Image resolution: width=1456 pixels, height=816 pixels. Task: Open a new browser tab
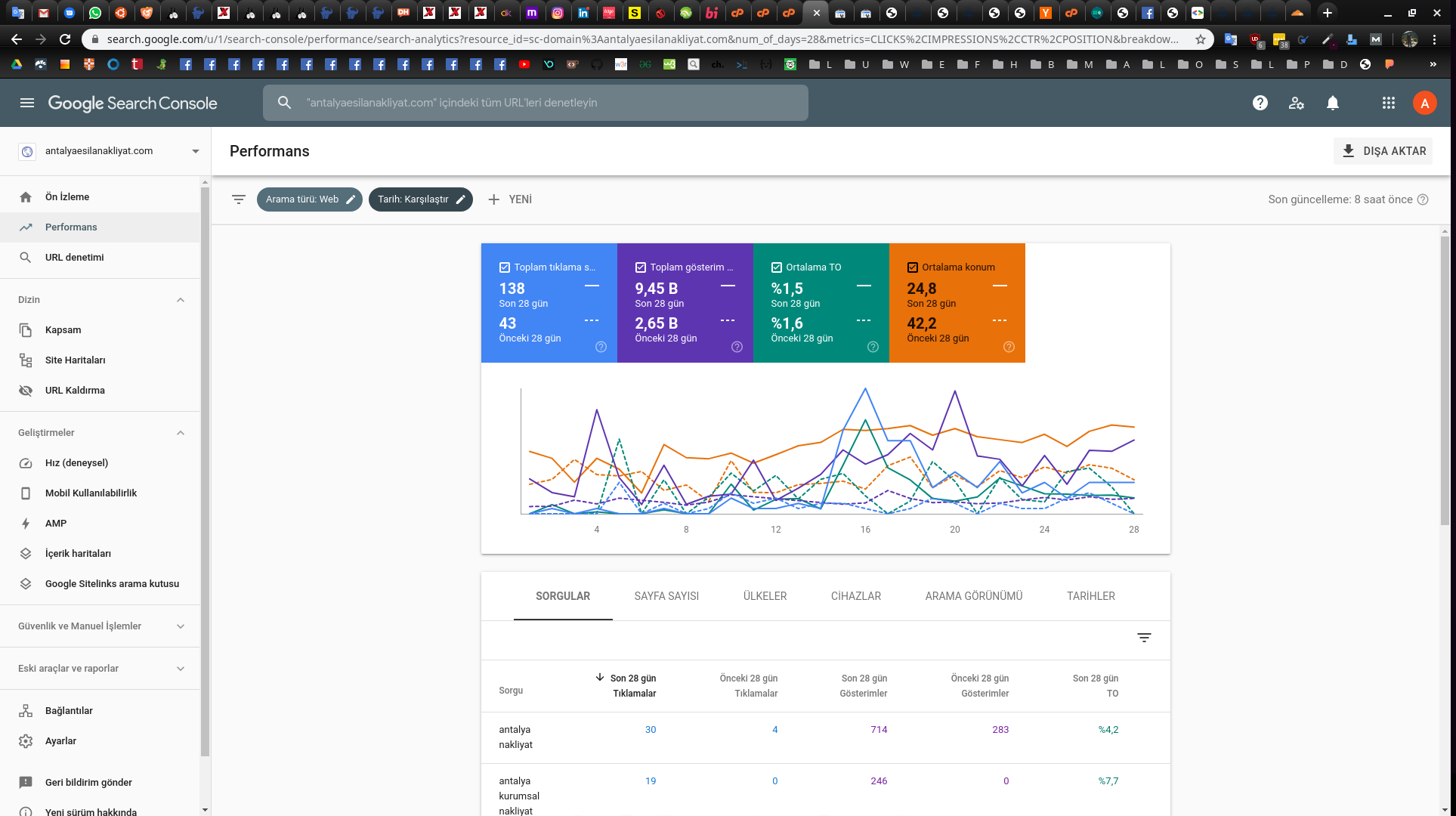1328,13
